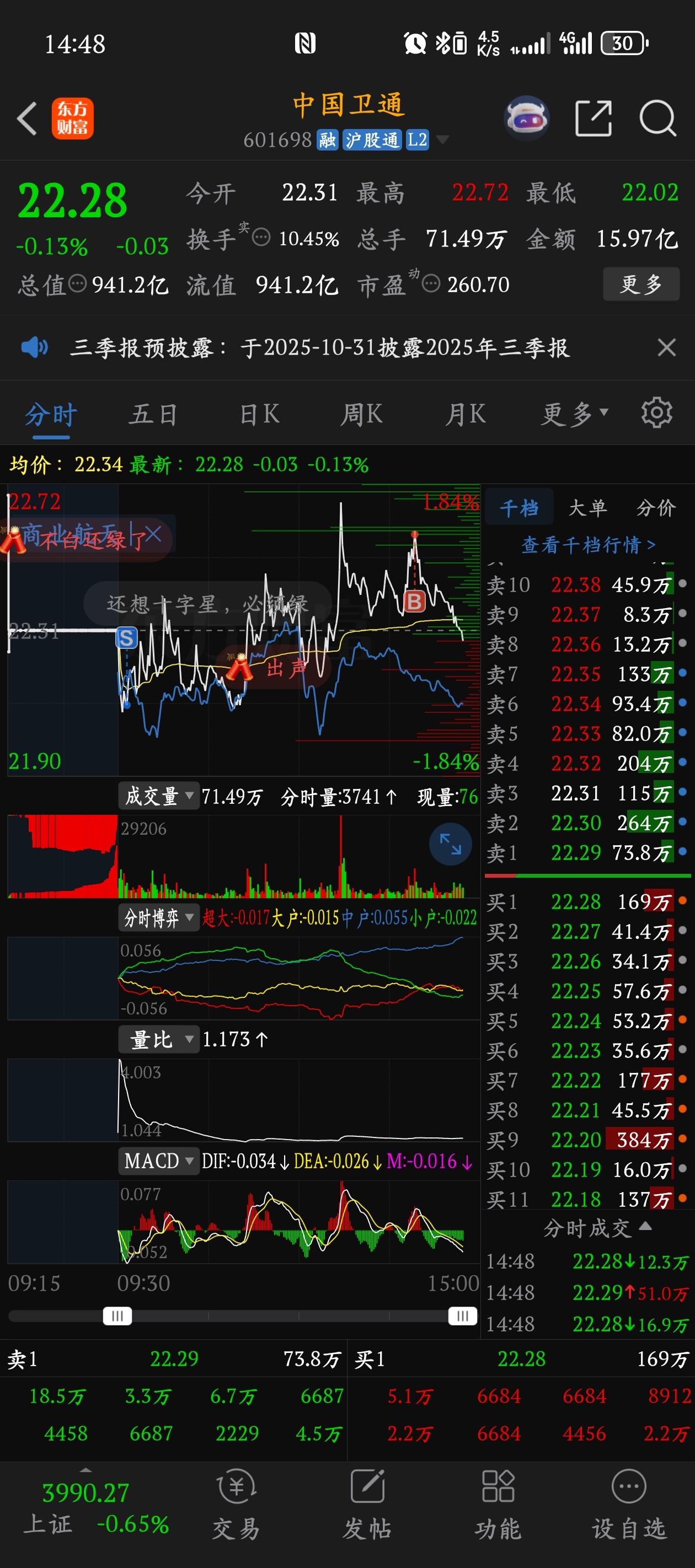Open the 东方财富 logo icon

[x=72, y=118]
